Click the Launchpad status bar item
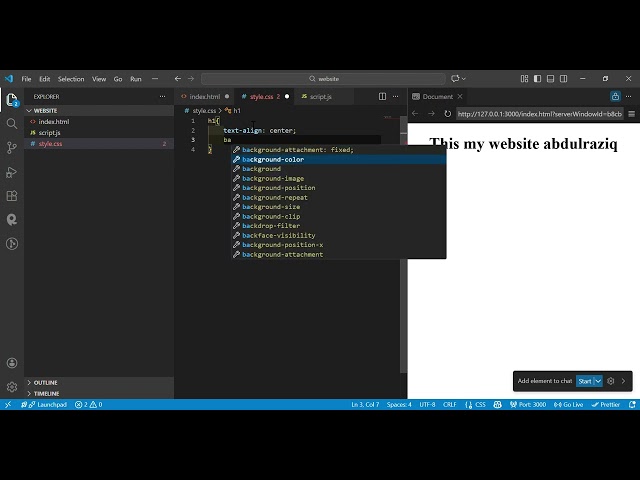This screenshot has height=480, width=640. (x=44, y=404)
